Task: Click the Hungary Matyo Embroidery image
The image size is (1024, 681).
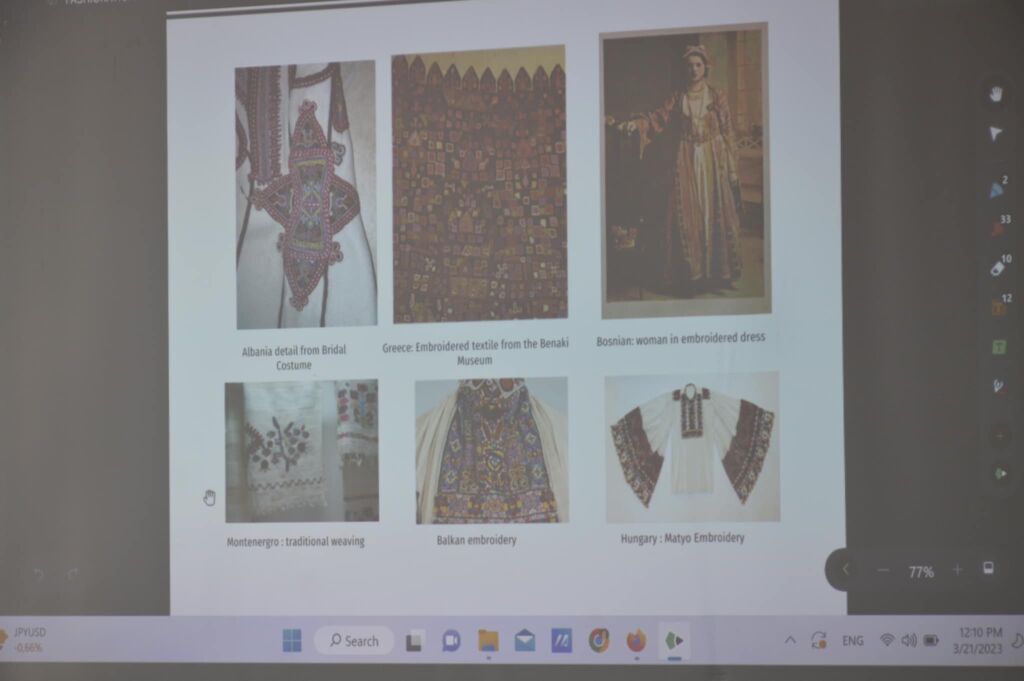Action: click(x=692, y=447)
